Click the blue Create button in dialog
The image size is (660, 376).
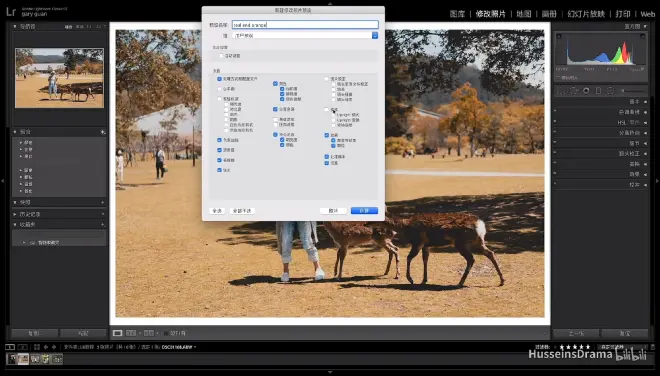pos(365,211)
